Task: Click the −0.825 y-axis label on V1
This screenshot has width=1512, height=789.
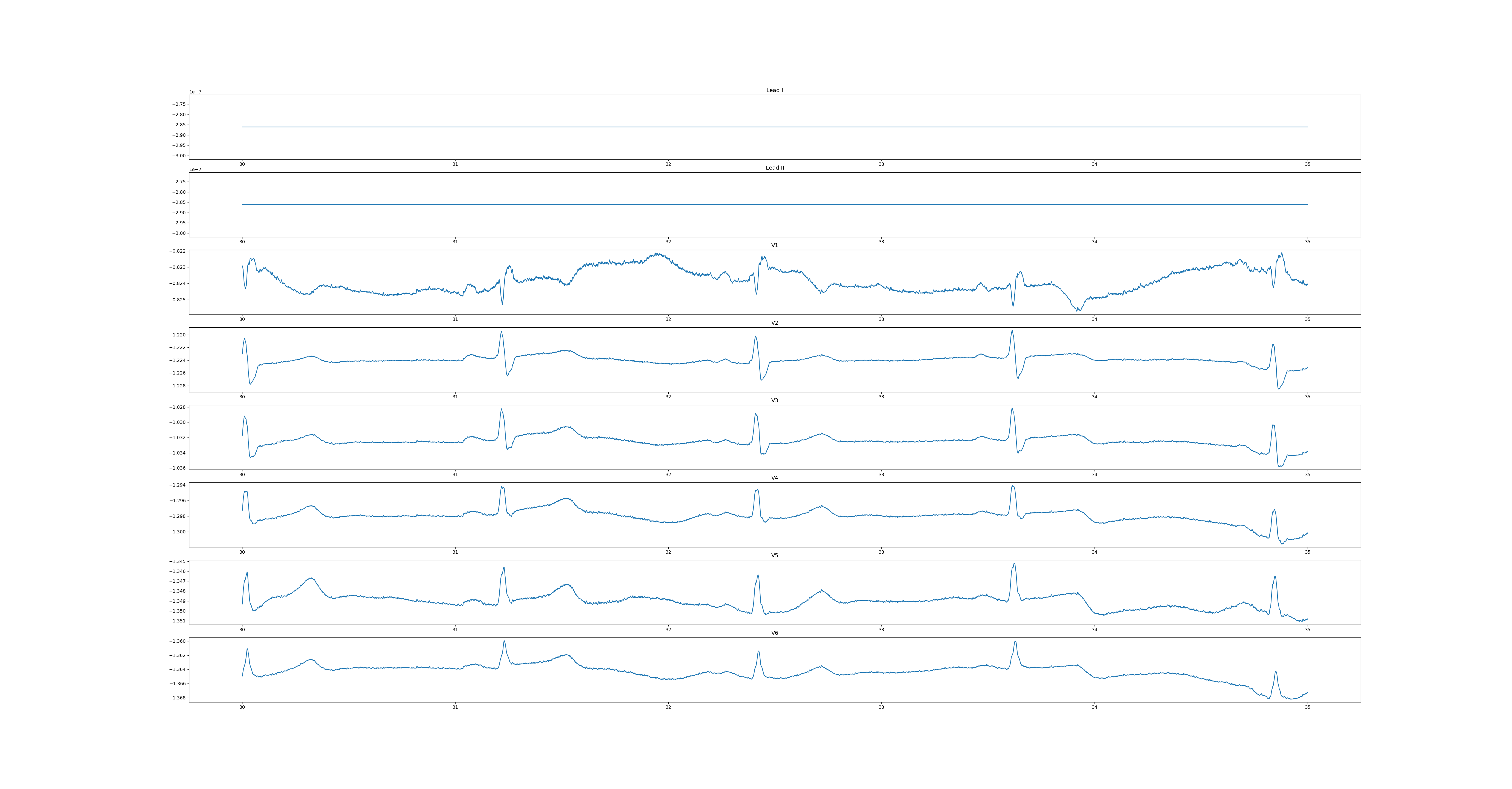Action: (x=177, y=300)
